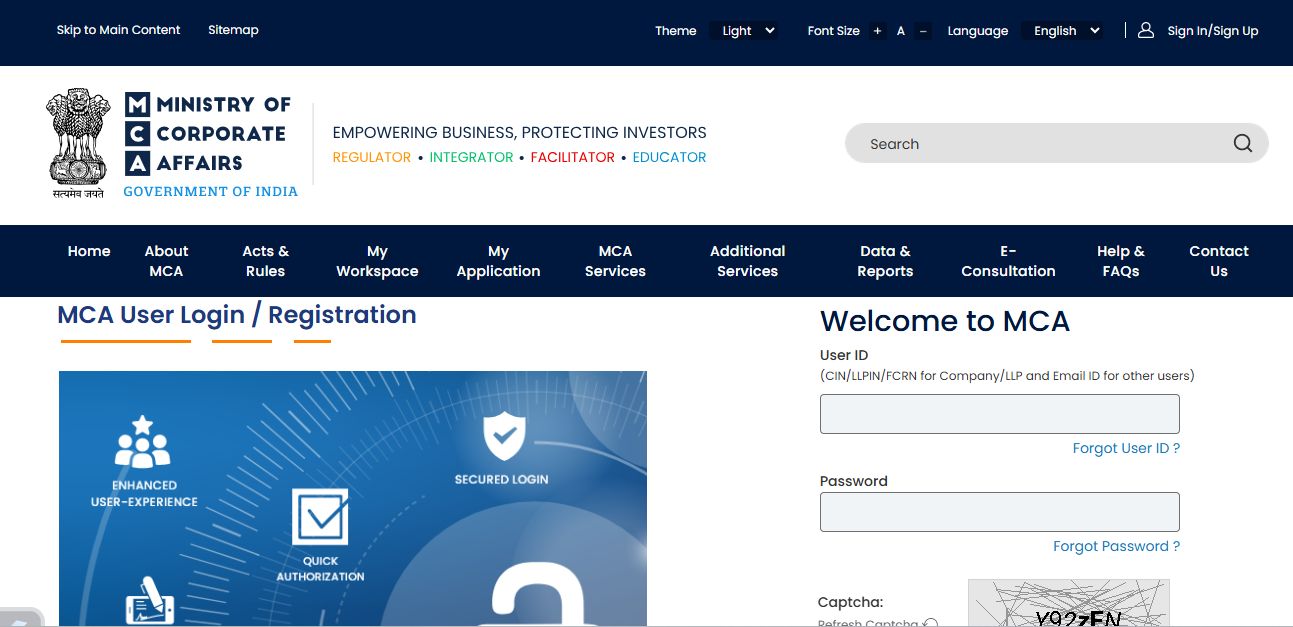The height and width of the screenshot is (627, 1293).
Task: Click the MCA letters logo block
Action: [x=137, y=133]
